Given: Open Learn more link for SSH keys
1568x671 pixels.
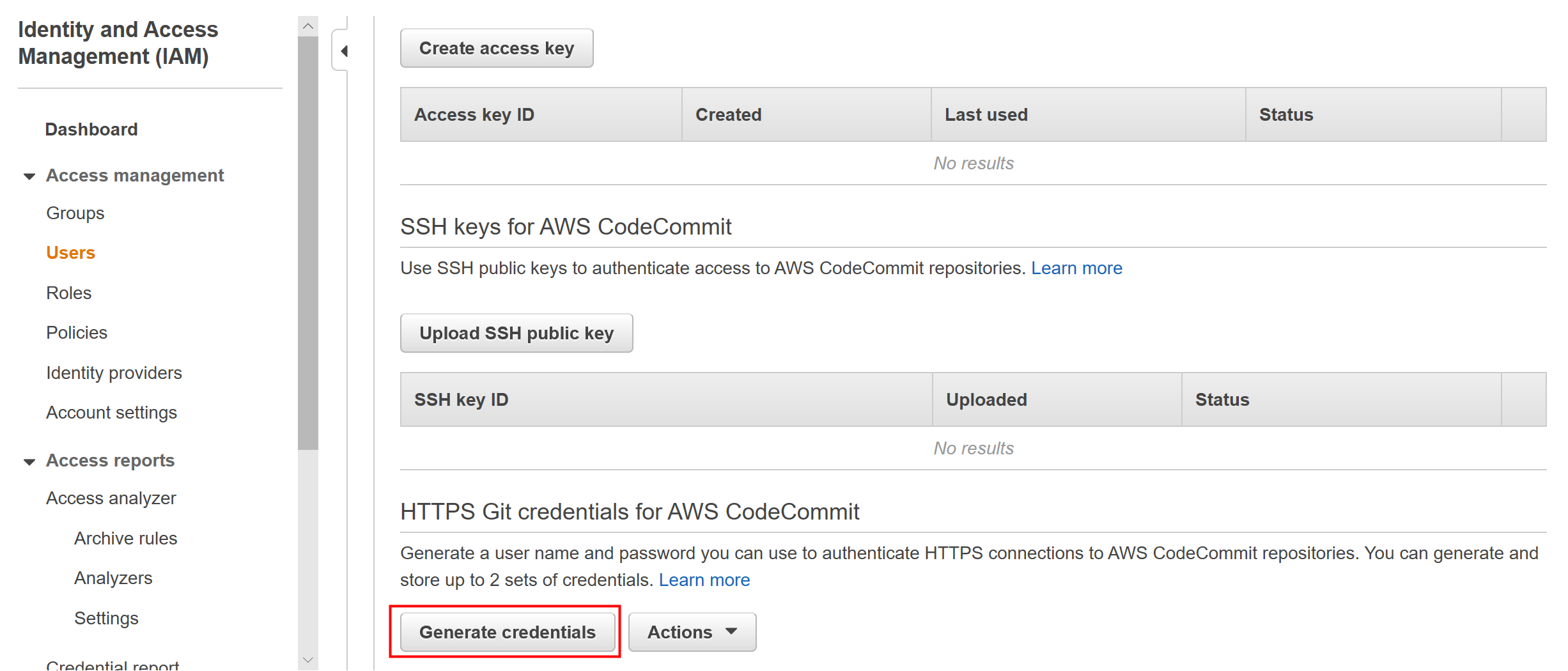Looking at the screenshot, I should tap(1076, 268).
